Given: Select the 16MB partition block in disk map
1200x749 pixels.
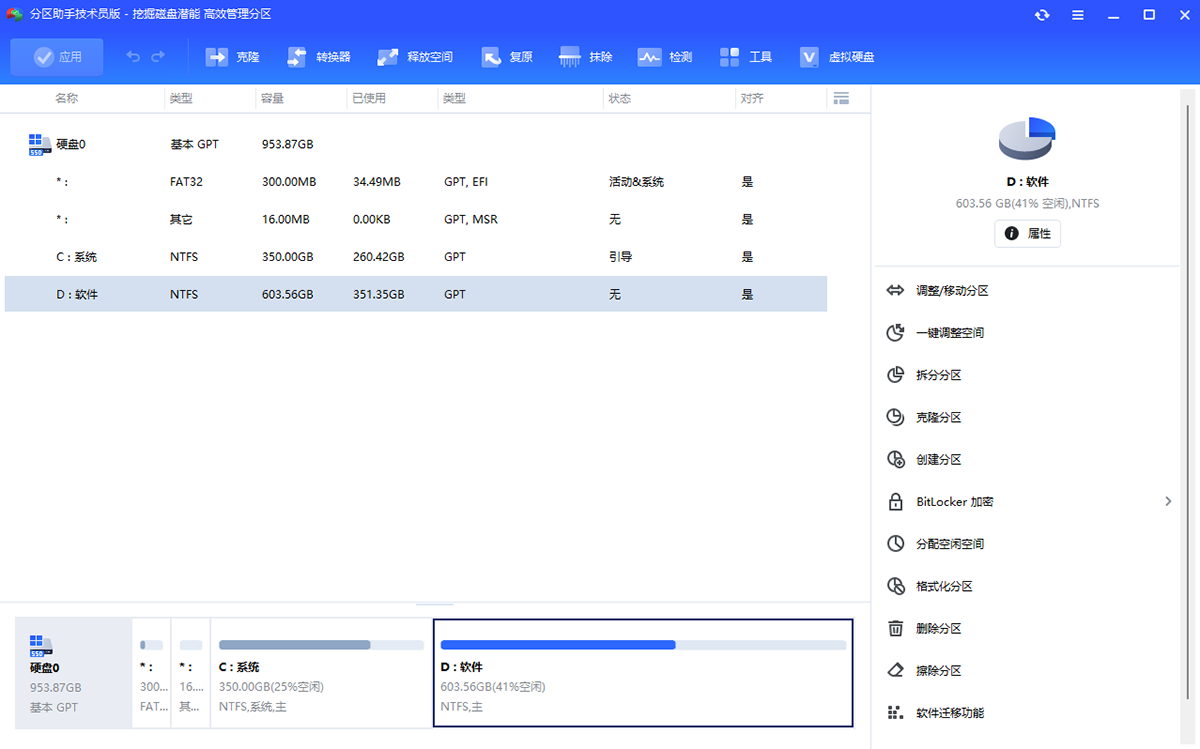Looking at the screenshot, I should tap(191, 672).
